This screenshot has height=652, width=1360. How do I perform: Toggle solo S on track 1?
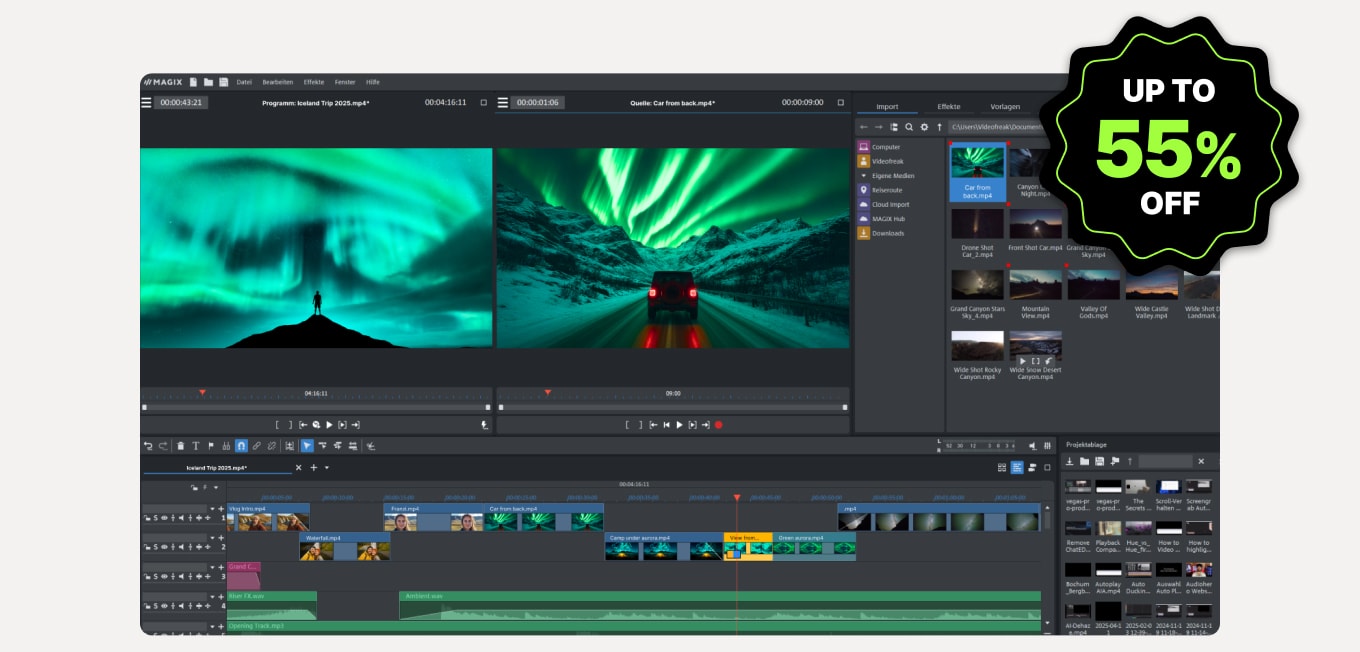[156, 518]
